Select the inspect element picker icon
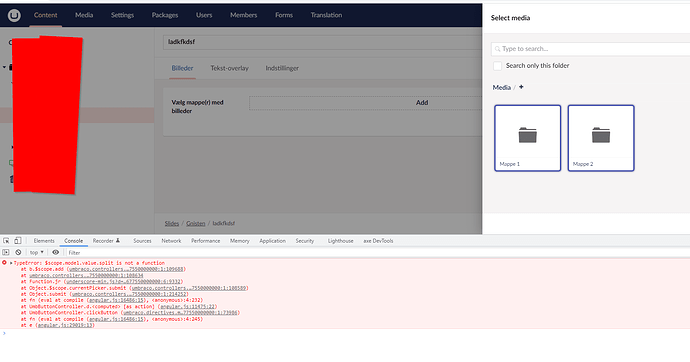690x362 pixels. [x=6, y=241]
